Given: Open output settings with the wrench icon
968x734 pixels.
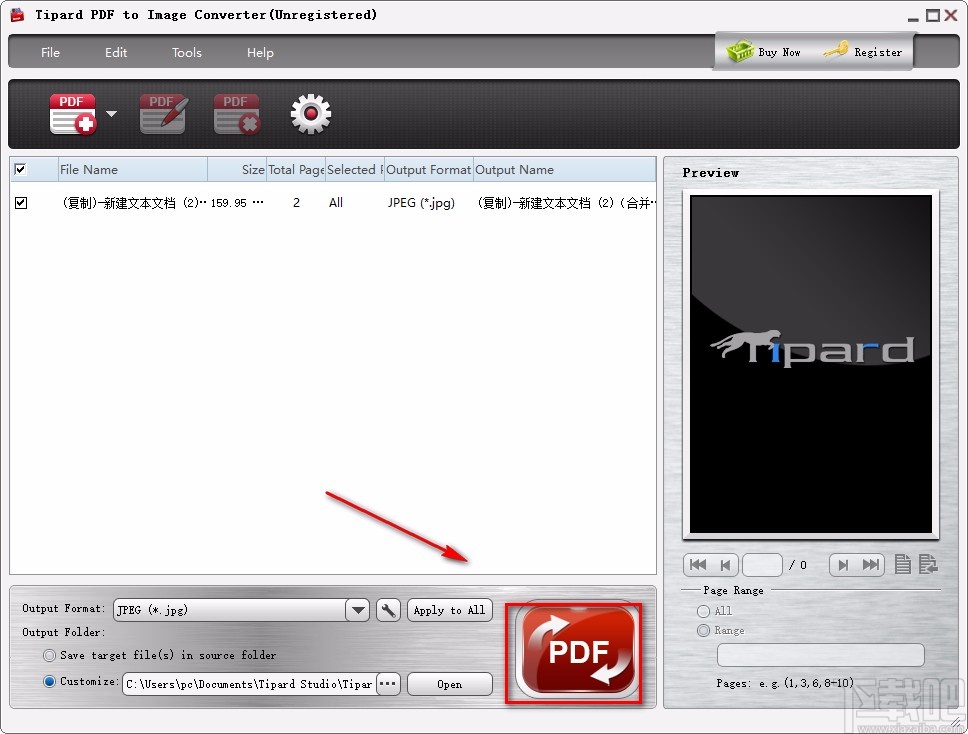Looking at the screenshot, I should coord(388,610).
